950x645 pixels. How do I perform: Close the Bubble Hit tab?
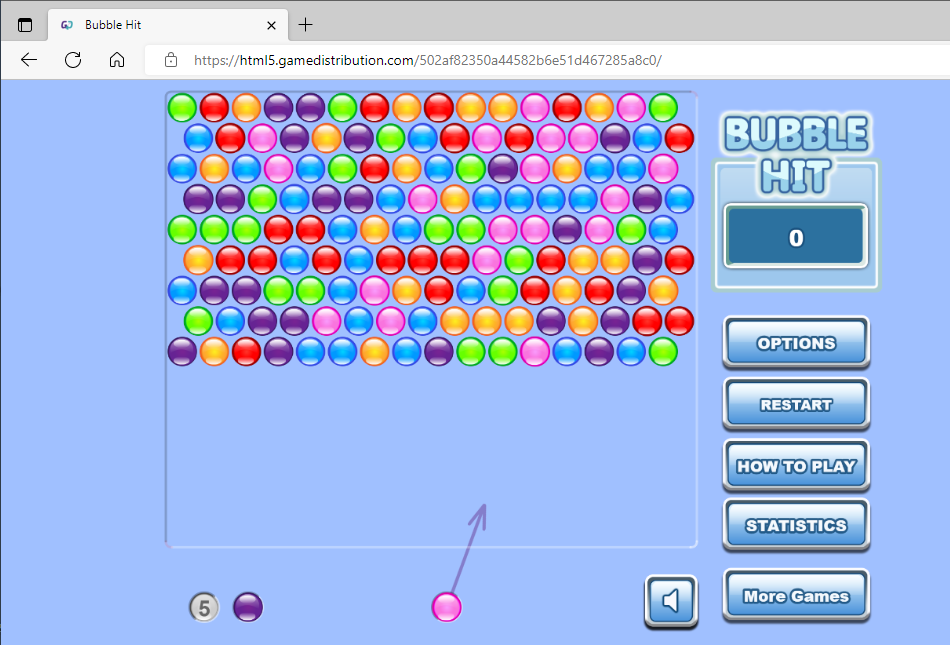(x=271, y=25)
